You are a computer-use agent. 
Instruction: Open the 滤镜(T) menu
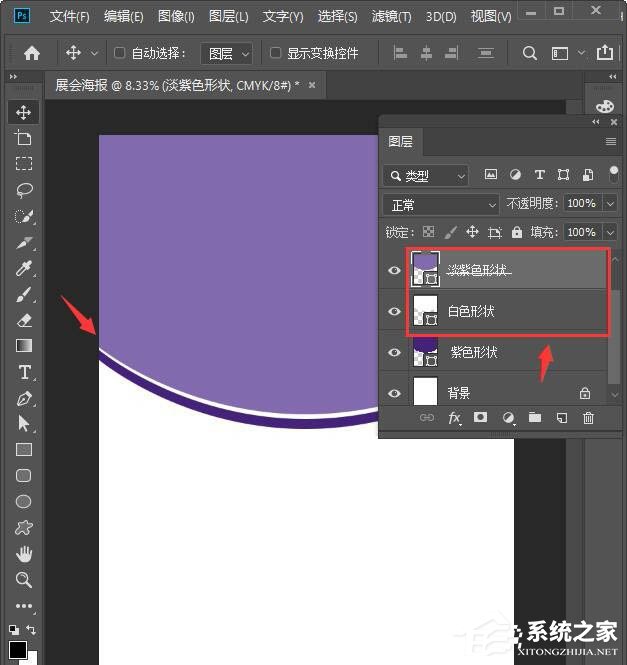pyautogui.click(x=391, y=17)
